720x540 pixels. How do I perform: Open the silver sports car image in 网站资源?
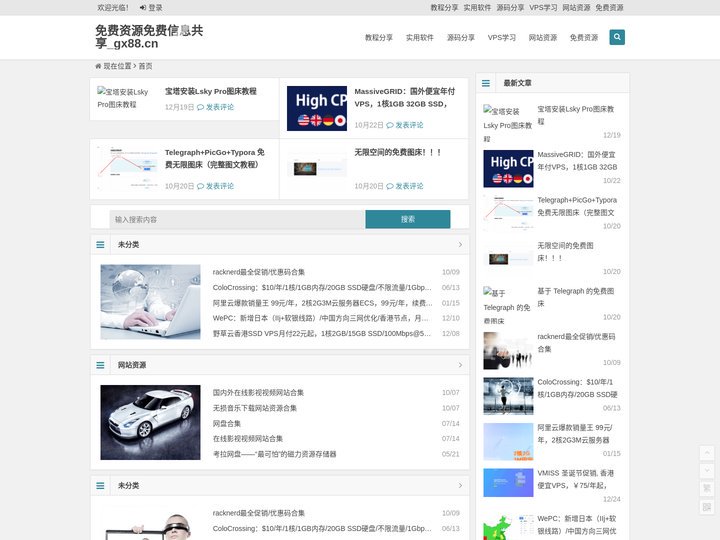coord(150,422)
